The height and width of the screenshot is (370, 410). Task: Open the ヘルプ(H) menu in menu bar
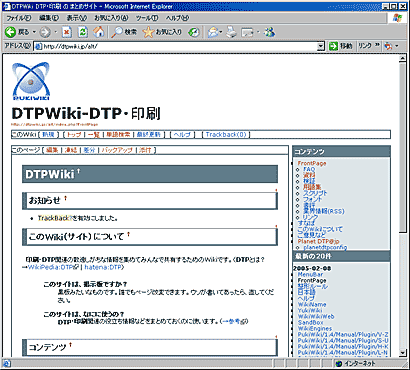[177, 18]
